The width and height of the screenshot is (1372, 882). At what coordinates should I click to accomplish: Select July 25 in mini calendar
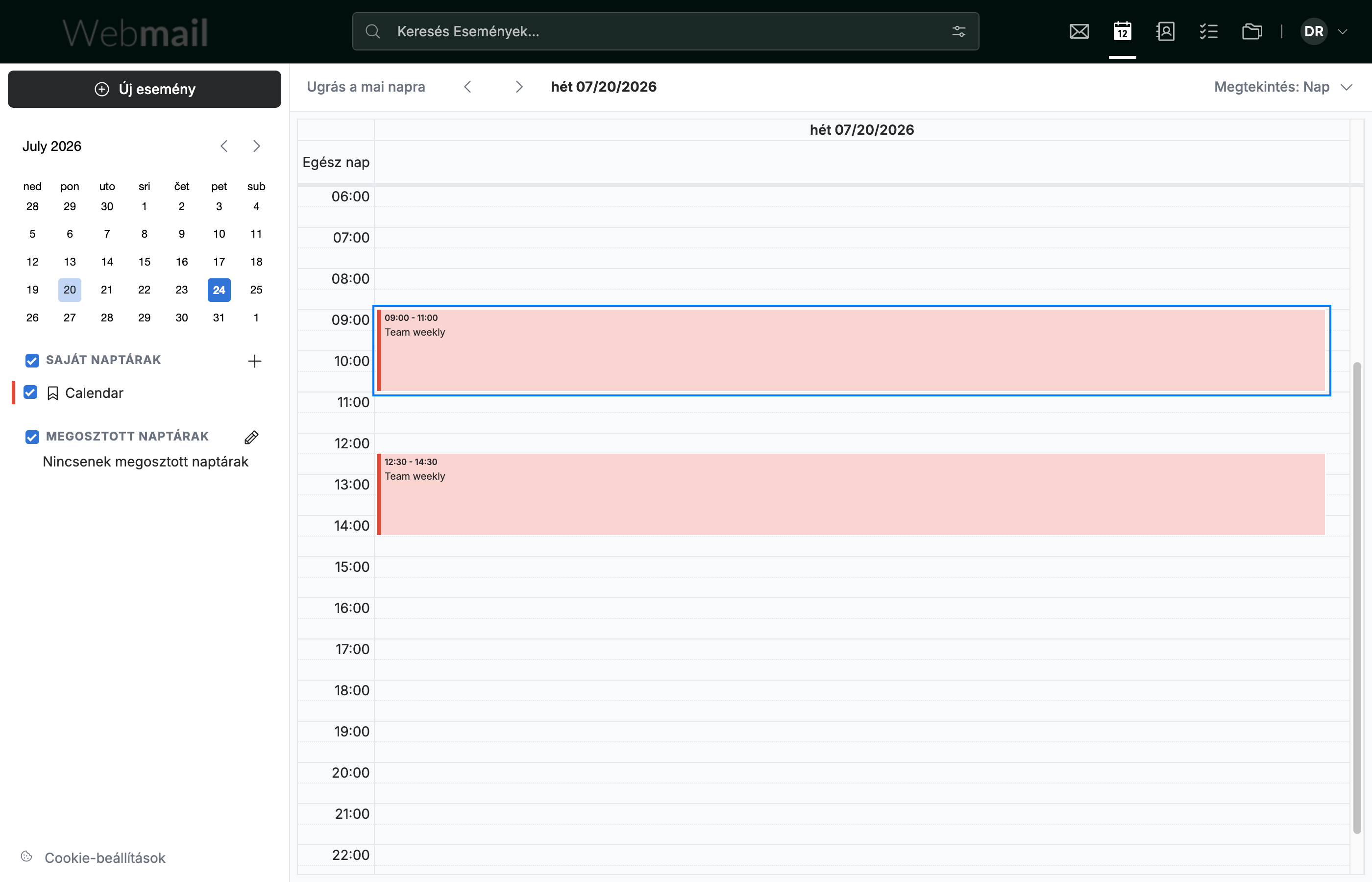point(256,290)
